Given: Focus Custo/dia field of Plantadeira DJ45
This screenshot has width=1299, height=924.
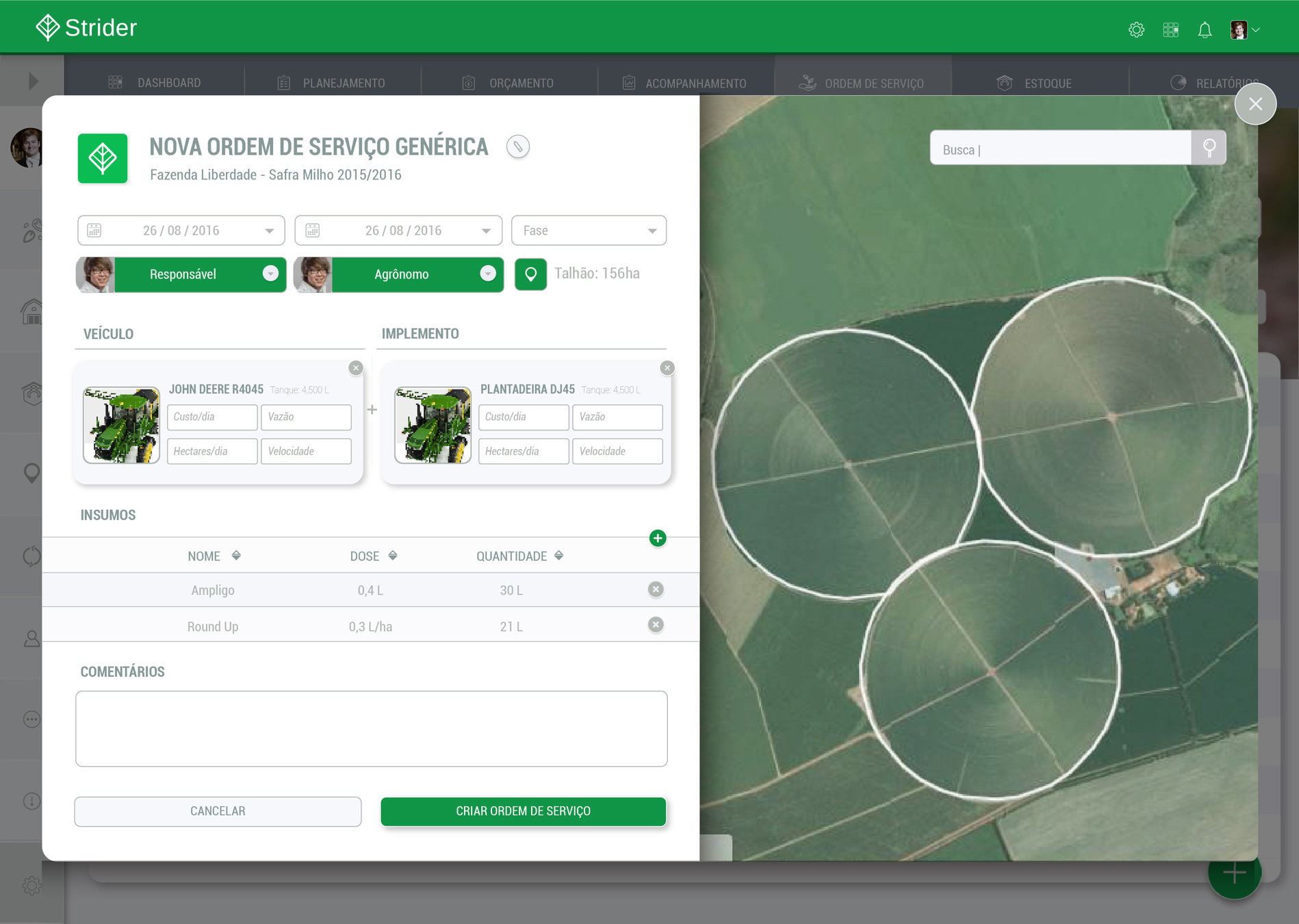Looking at the screenshot, I should coord(524,417).
